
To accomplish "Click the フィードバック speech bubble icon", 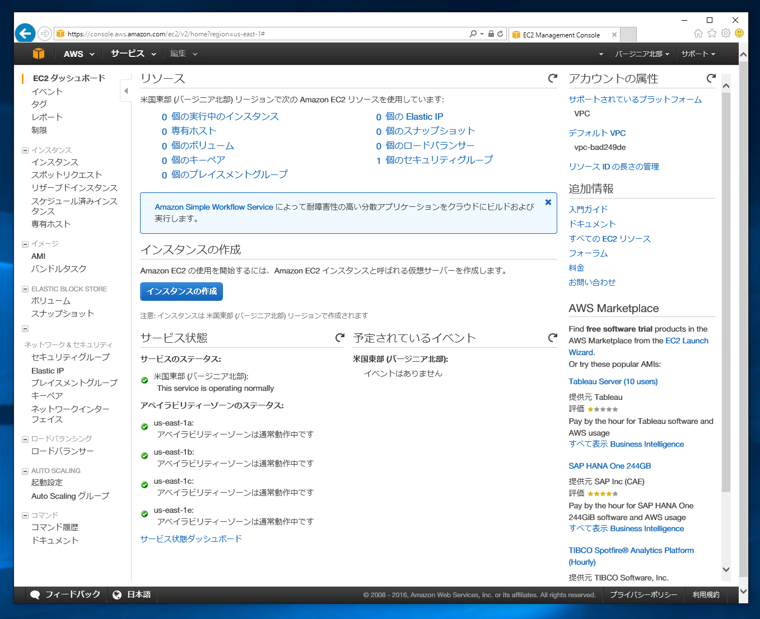I will tap(35, 595).
